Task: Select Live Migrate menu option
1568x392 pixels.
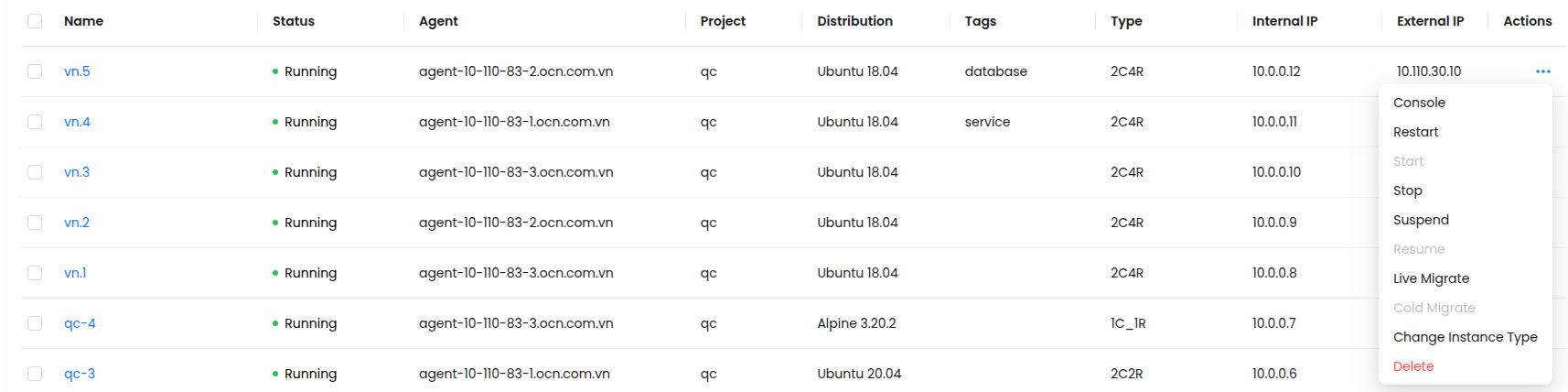Action: 1431,278
